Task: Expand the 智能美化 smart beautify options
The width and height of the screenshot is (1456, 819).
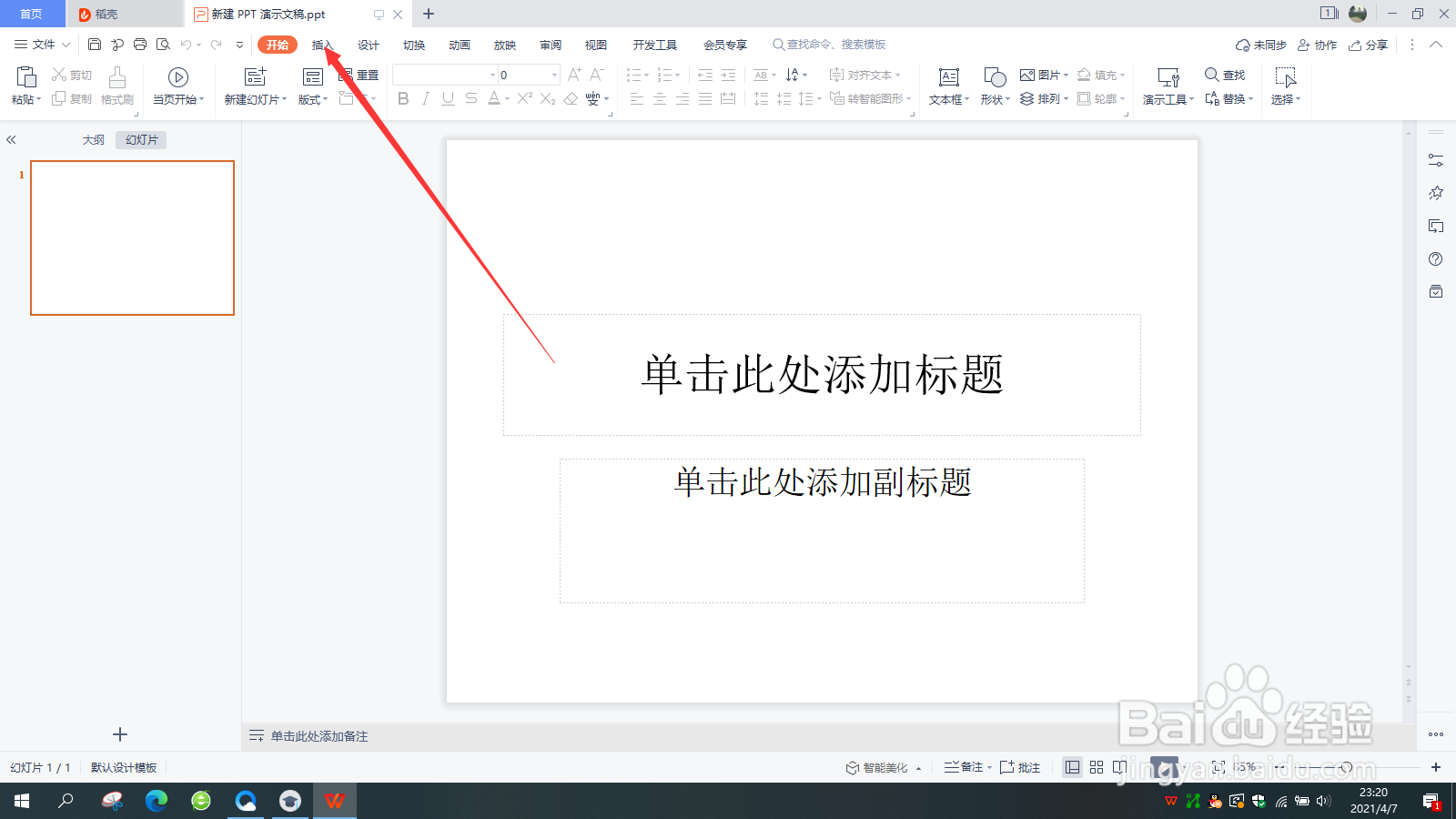Action: click(920, 767)
